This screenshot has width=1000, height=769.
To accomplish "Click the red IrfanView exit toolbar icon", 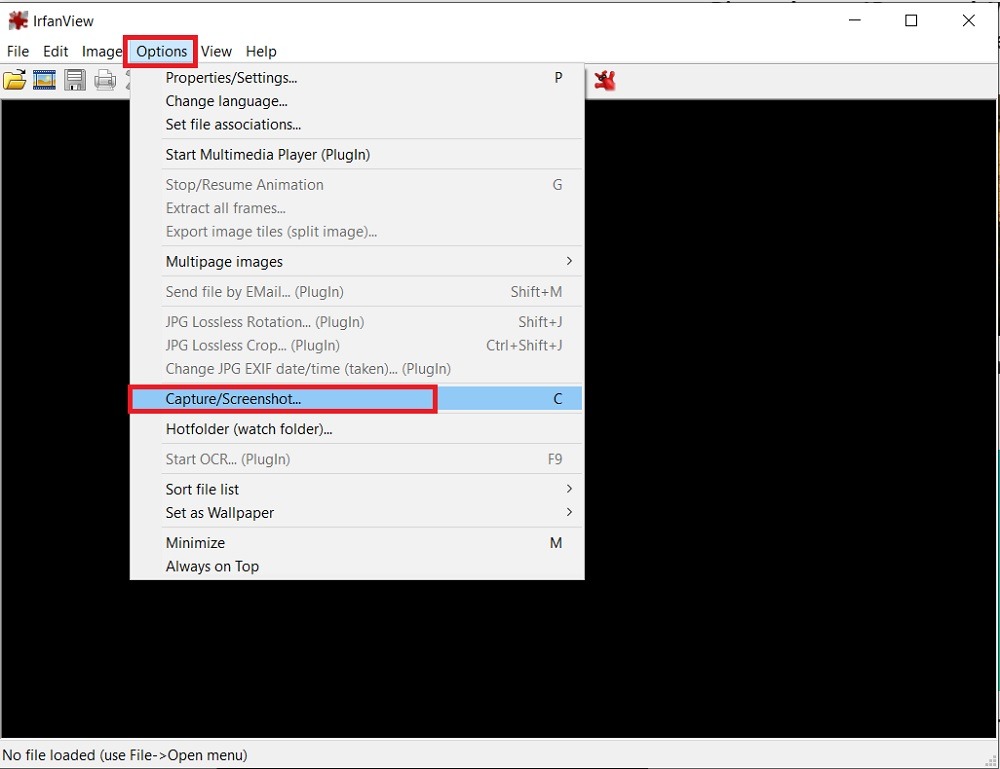I will pos(604,80).
